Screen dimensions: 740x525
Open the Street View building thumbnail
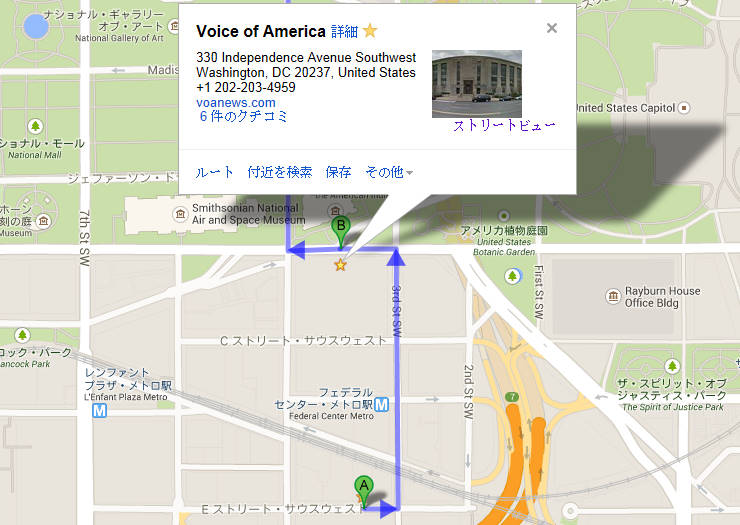point(477,84)
